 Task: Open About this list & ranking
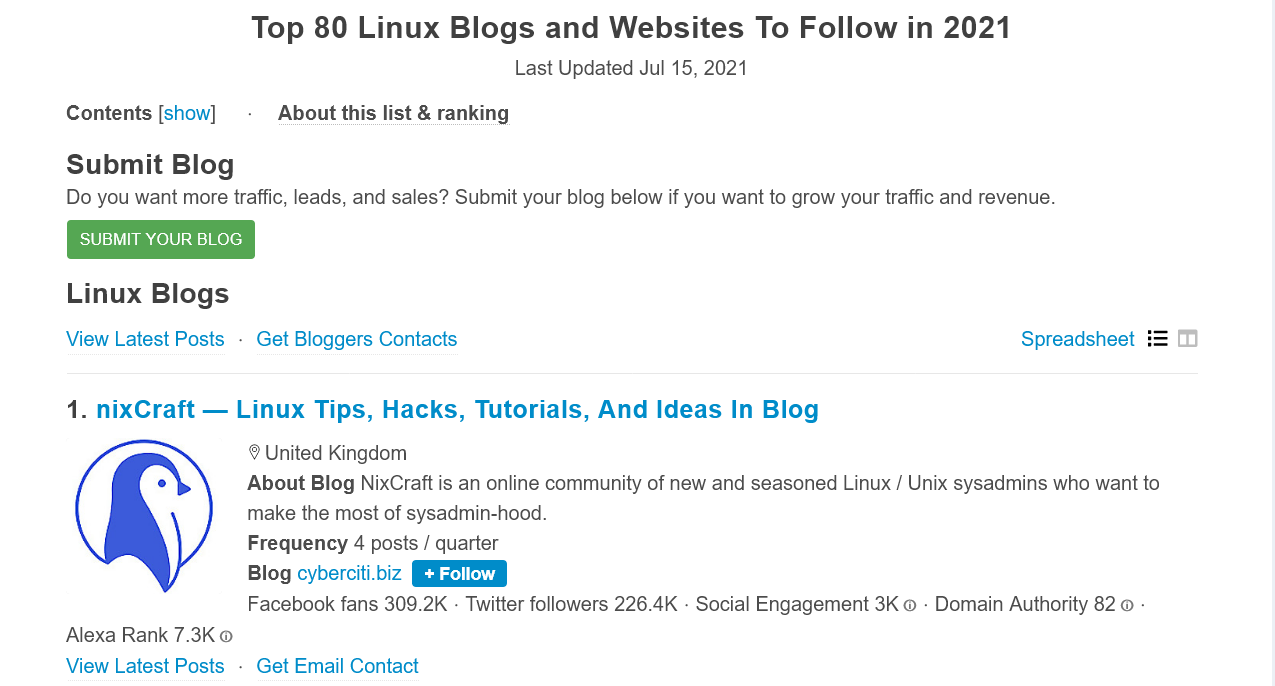393,113
